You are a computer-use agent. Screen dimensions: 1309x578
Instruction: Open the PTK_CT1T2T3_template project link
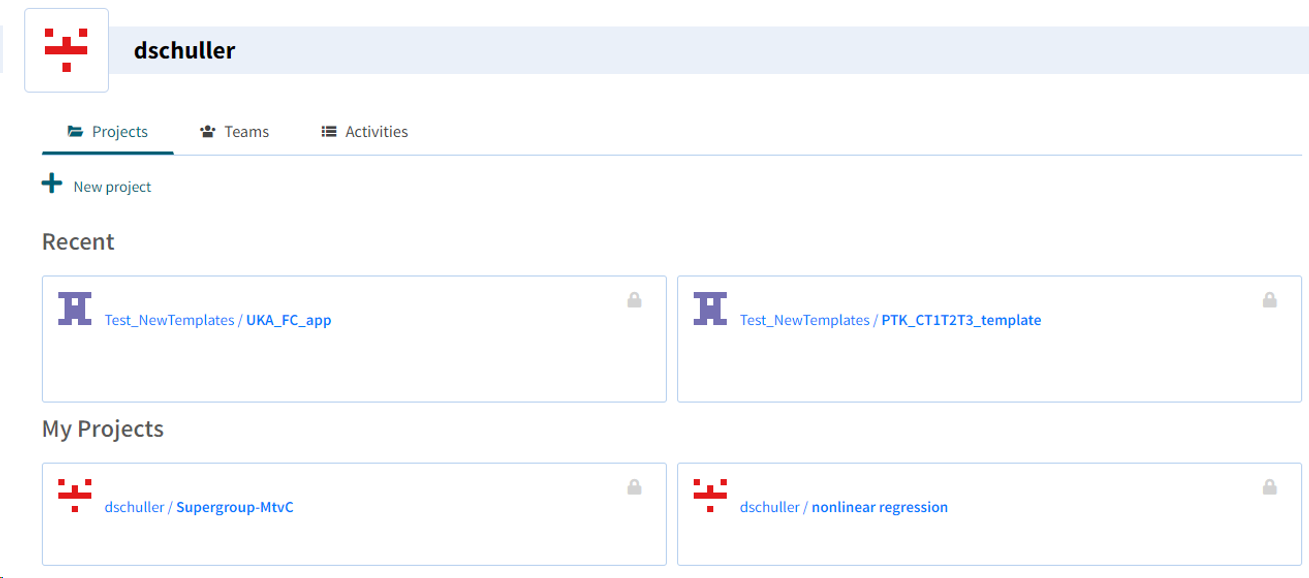click(961, 321)
